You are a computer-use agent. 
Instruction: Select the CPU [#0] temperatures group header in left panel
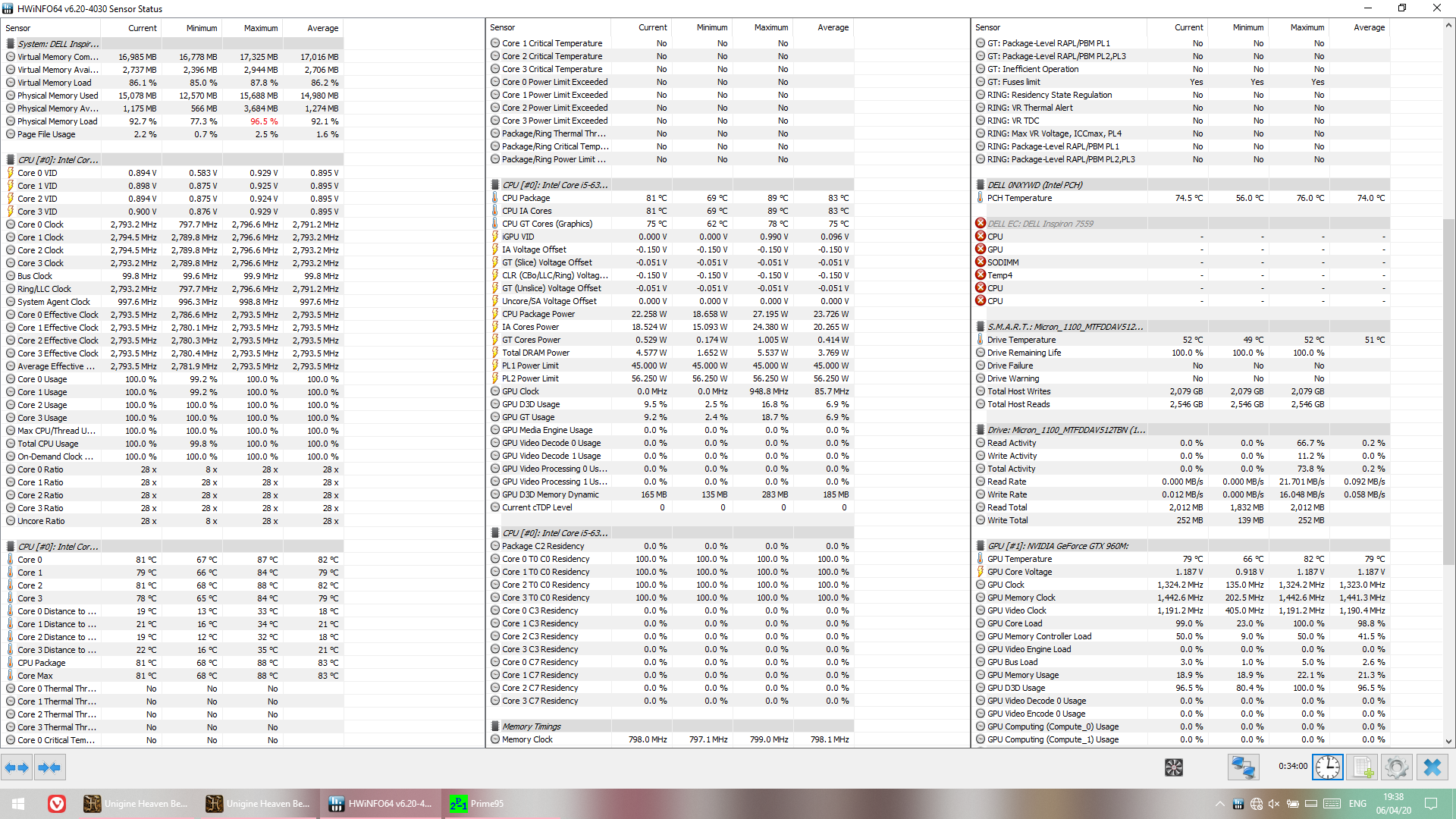(x=174, y=547)
